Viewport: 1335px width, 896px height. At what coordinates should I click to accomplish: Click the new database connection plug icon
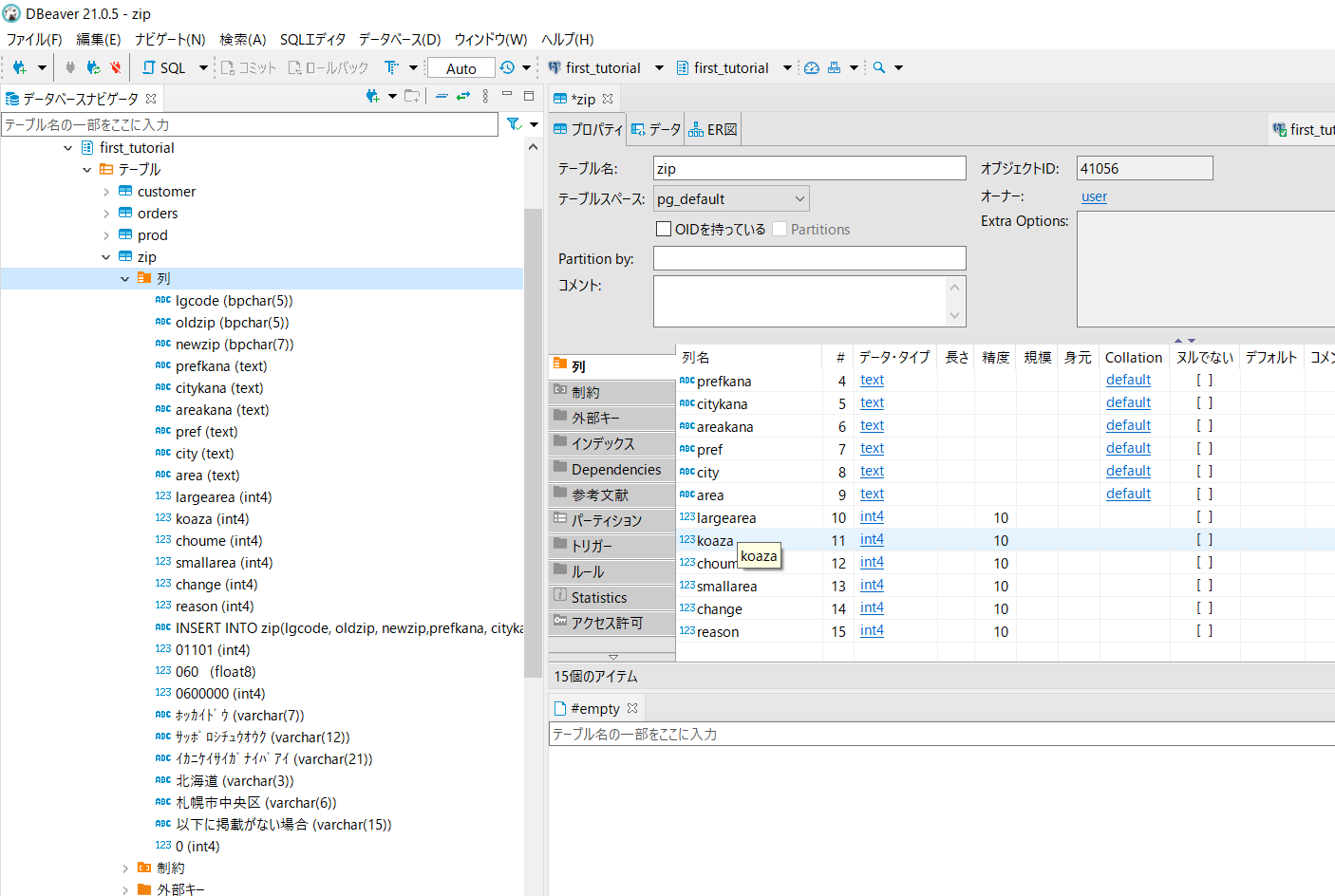coord(19,67)
